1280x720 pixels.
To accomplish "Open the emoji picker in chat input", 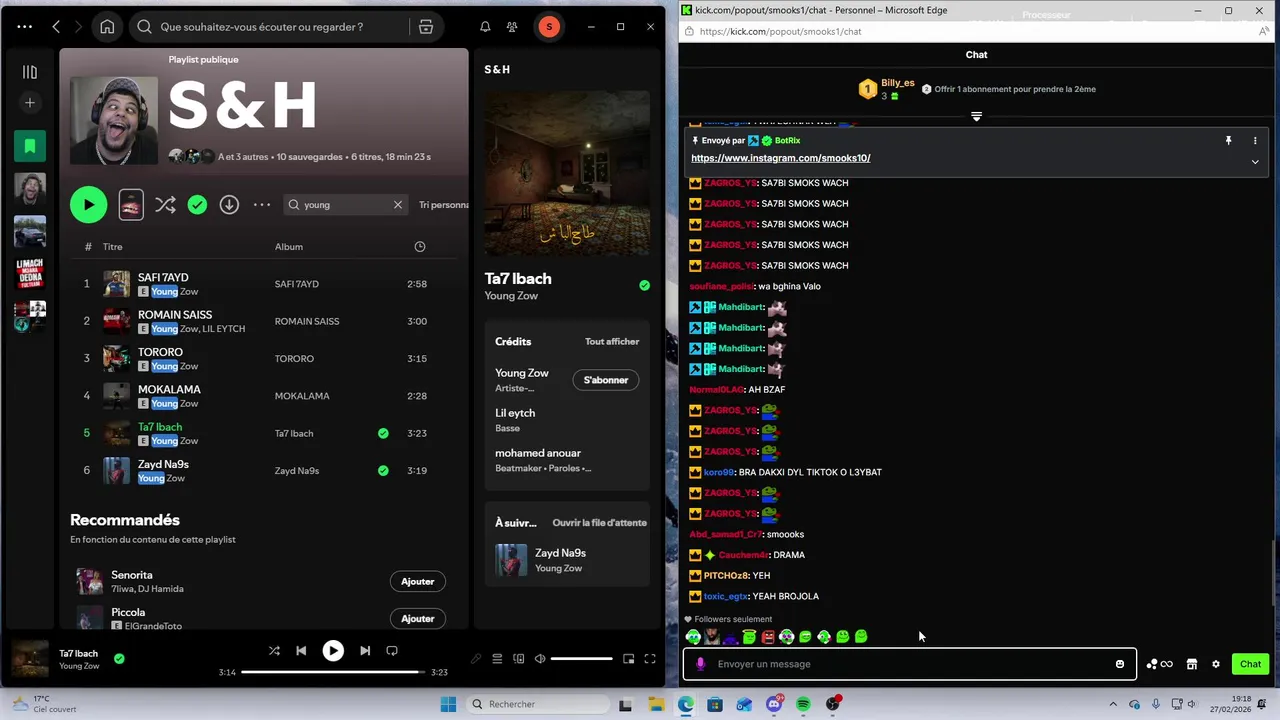I will (x=1120, y=664).
